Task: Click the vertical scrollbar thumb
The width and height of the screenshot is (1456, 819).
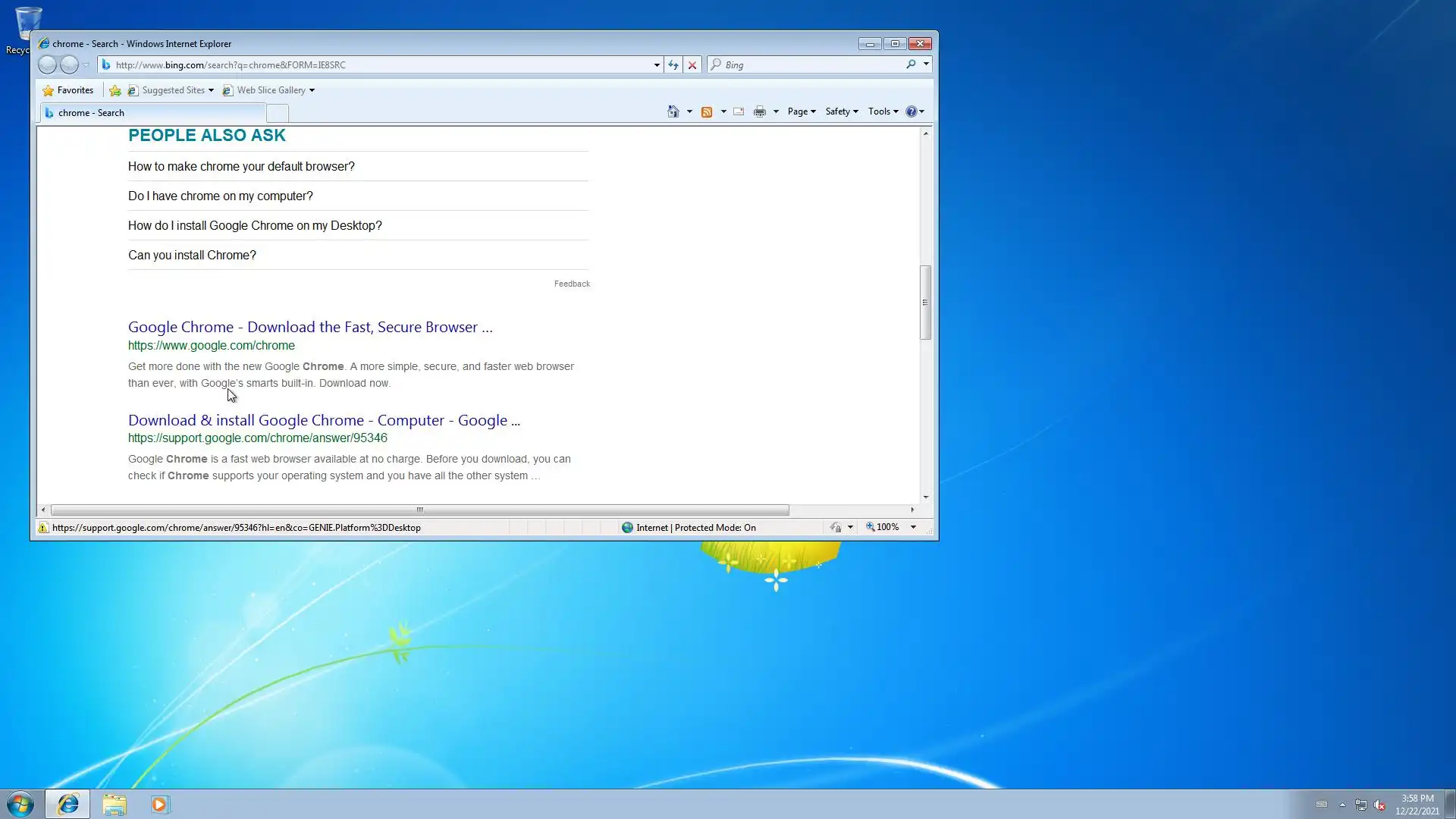Action: coord(925,303)
